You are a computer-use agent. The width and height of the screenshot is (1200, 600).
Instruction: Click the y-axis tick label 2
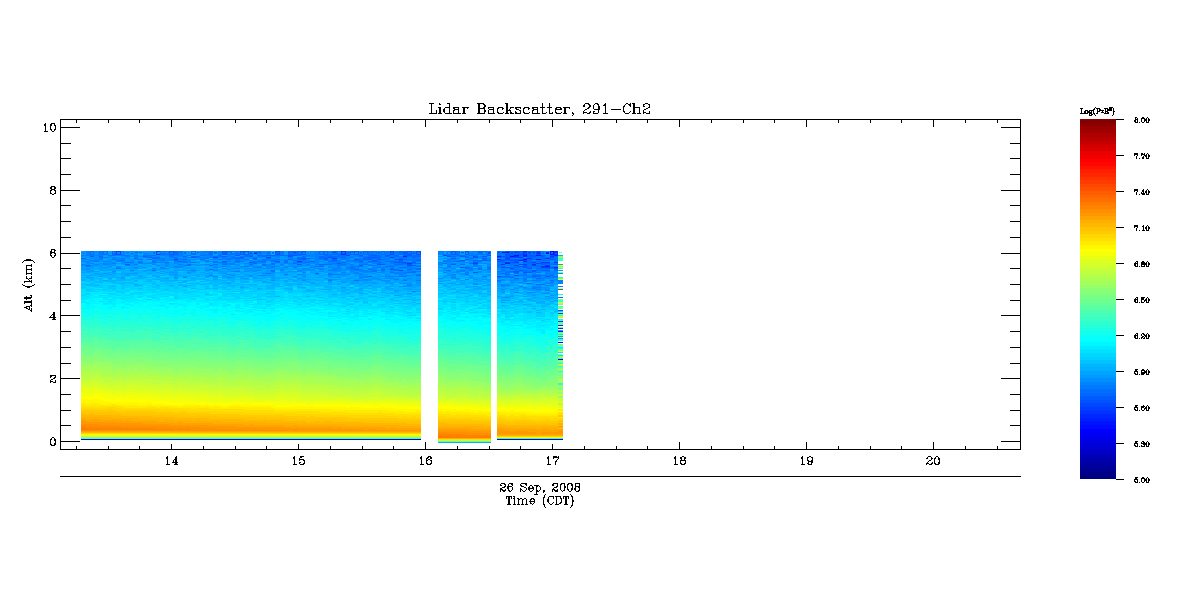tap(52, 379)
